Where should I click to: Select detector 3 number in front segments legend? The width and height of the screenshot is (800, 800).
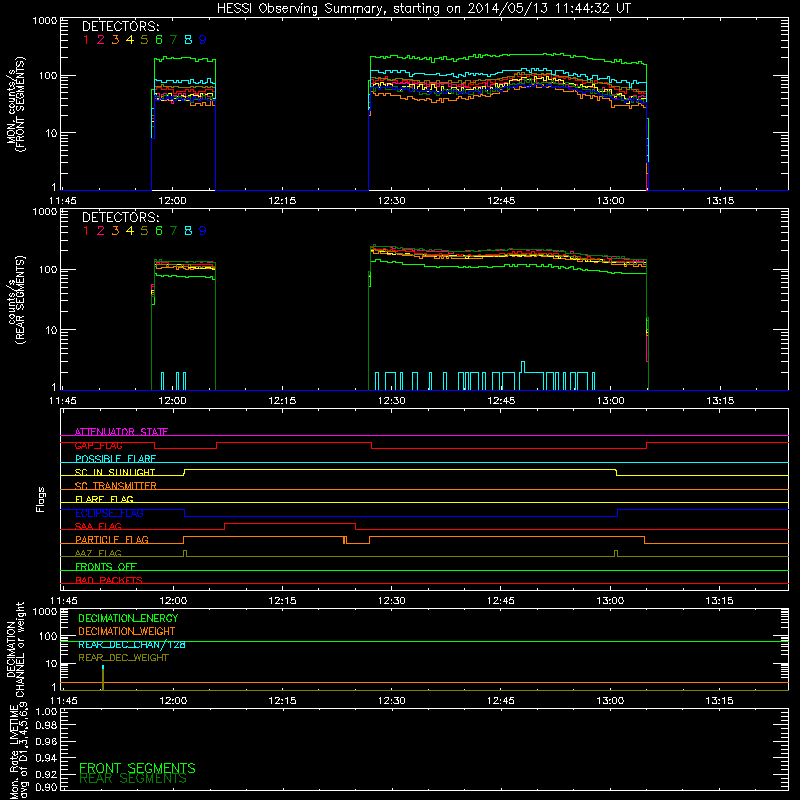tap(115, 40)
